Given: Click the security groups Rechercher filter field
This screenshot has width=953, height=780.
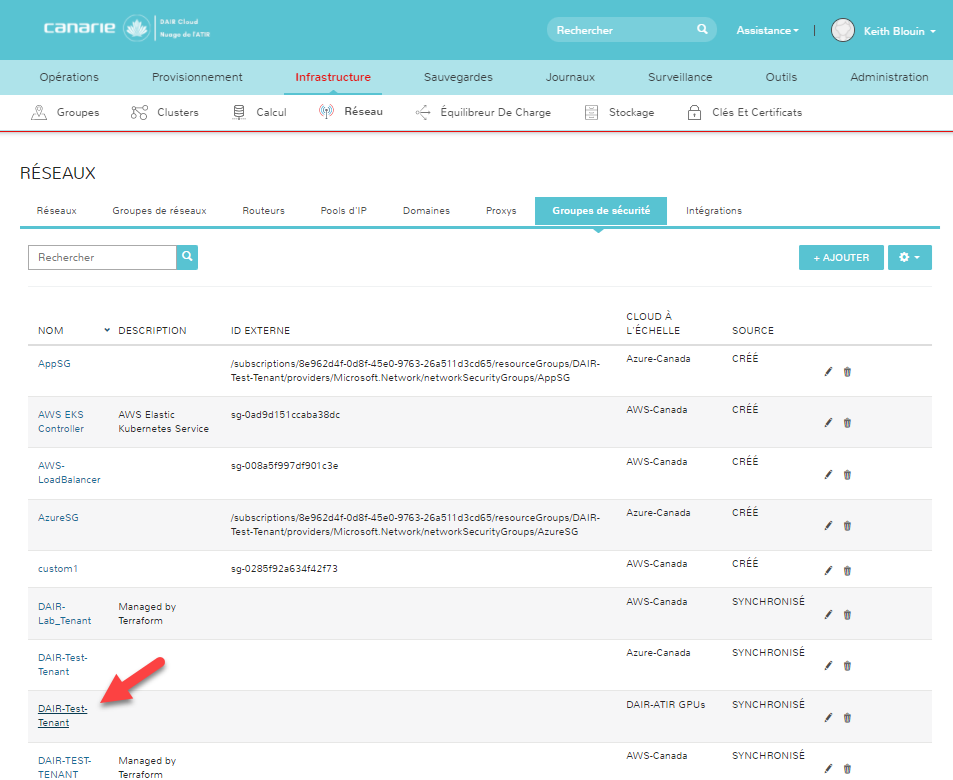Looking at the screenshot, I should pos(102,258).
